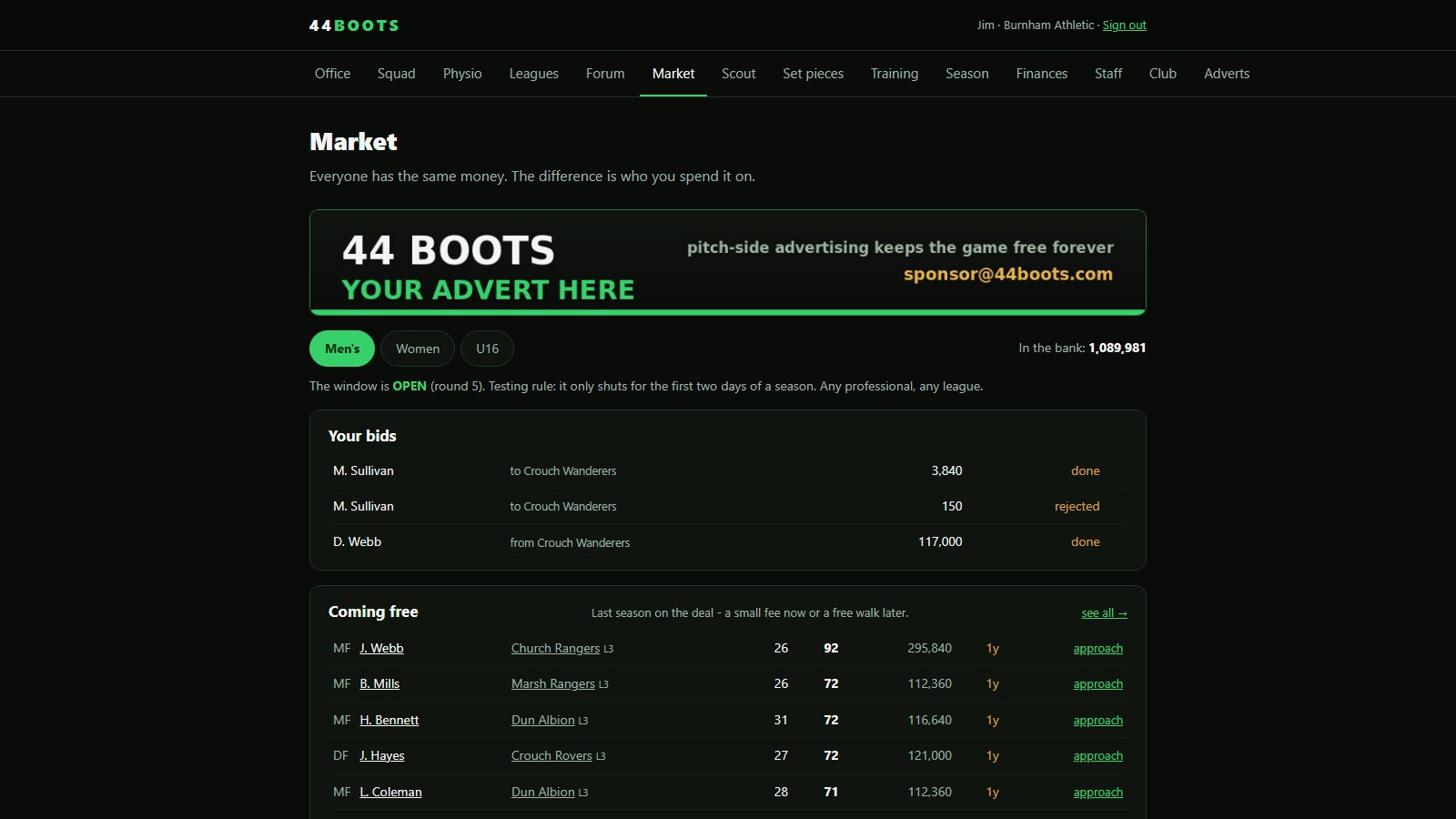
Task: Click the 117,000 bid amount
Action: 940,541
